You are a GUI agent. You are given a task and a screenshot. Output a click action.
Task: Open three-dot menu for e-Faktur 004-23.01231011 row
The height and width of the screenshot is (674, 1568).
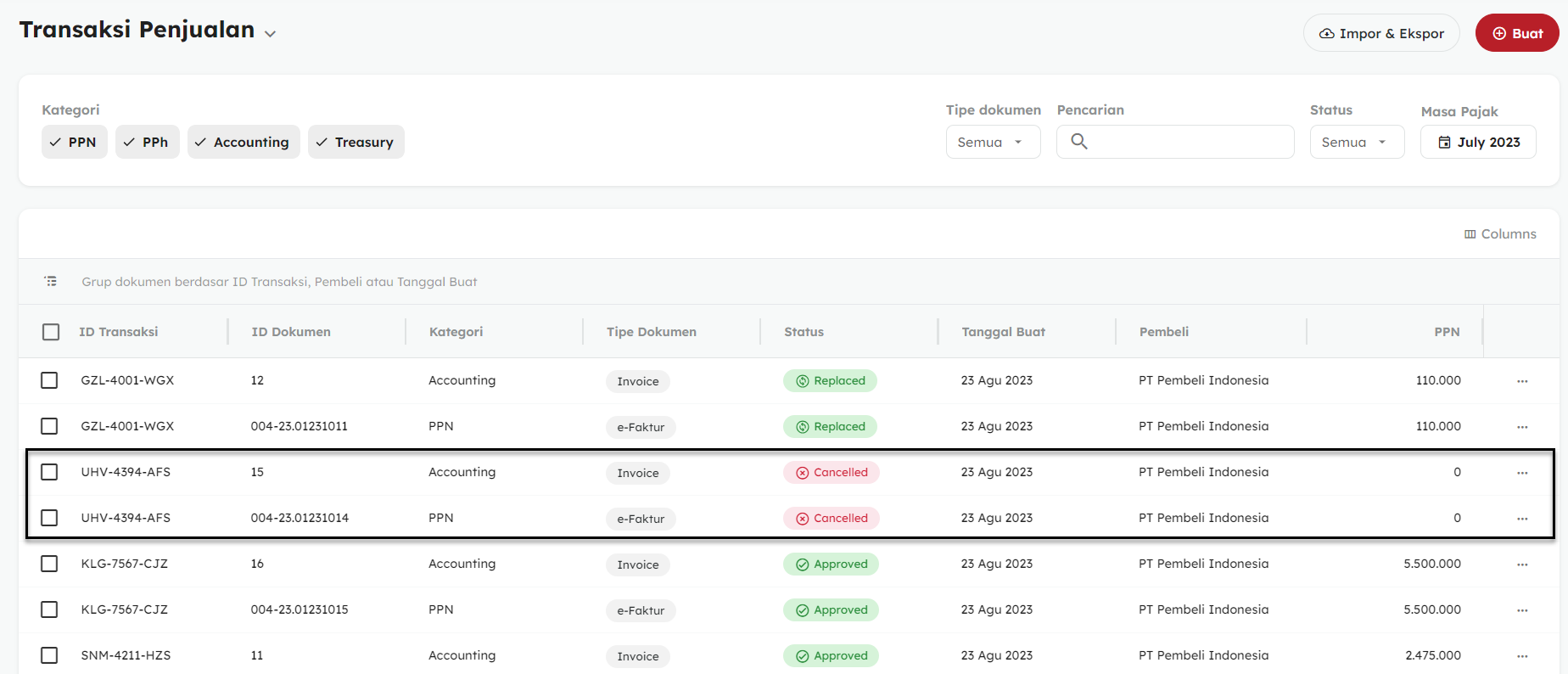(x=1522, y=427)
